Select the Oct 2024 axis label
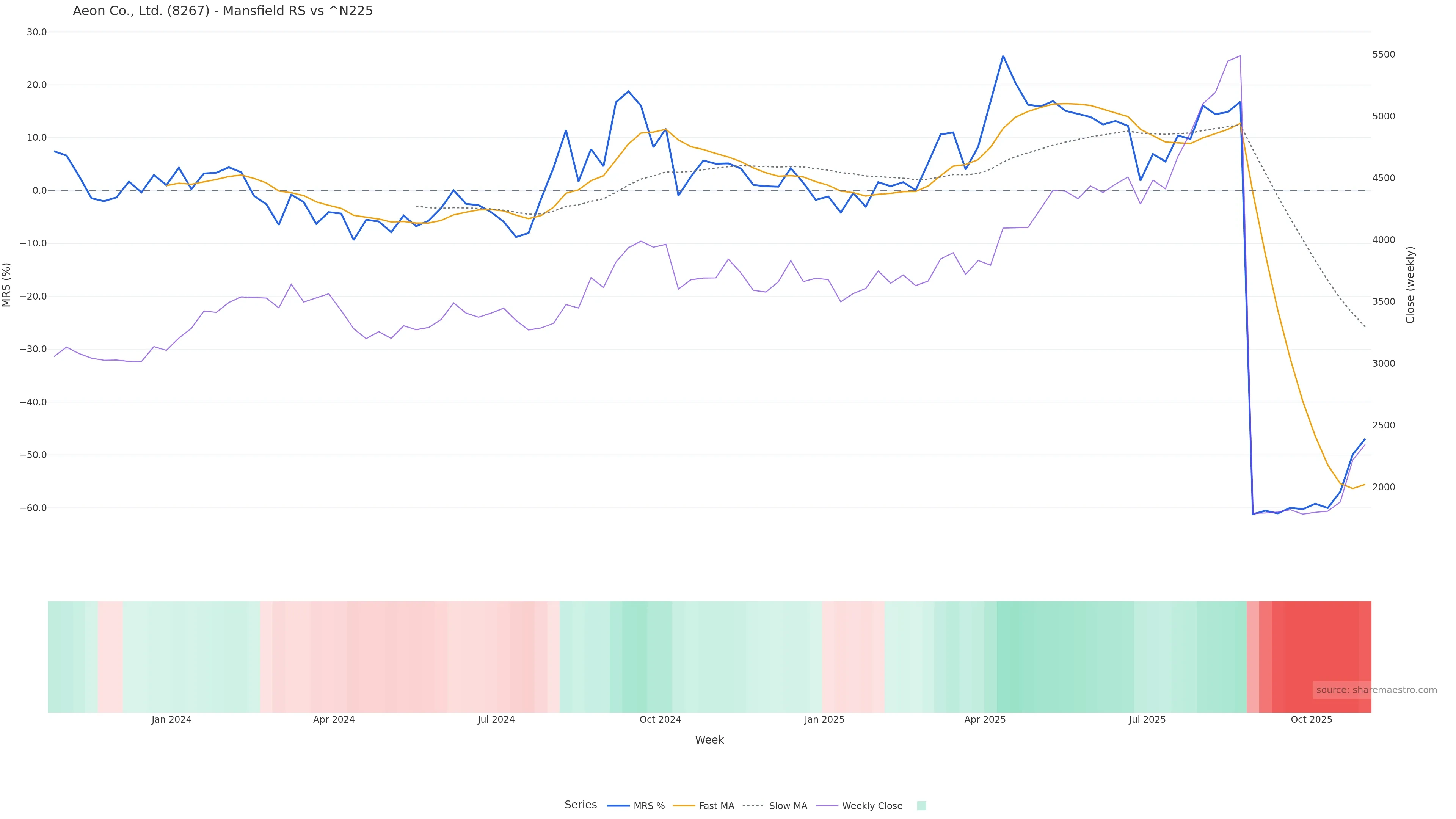The width and height of the screenshot is (1456, 819). pos(660,720)
